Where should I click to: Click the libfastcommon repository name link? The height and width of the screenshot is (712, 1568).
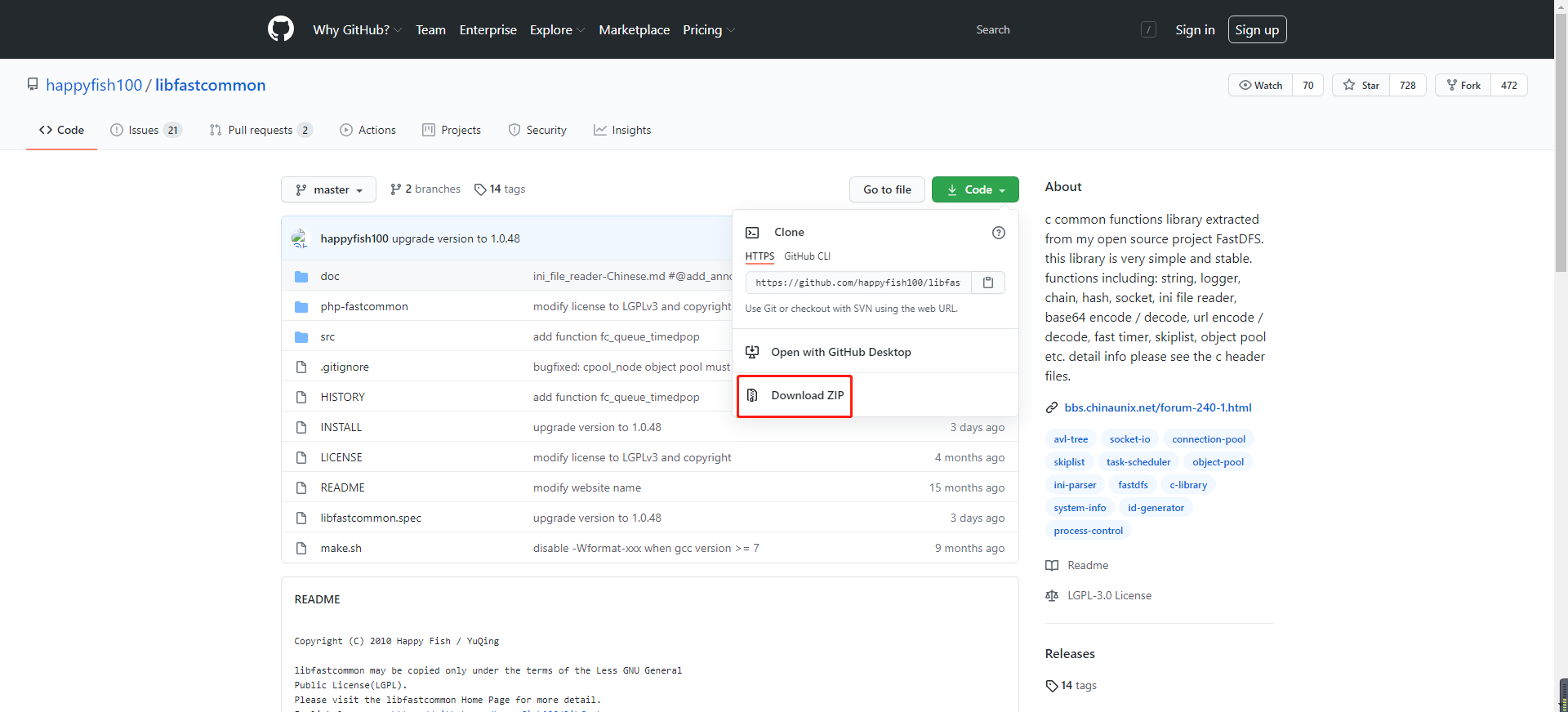pyautogui.click(x=210, y=85)
